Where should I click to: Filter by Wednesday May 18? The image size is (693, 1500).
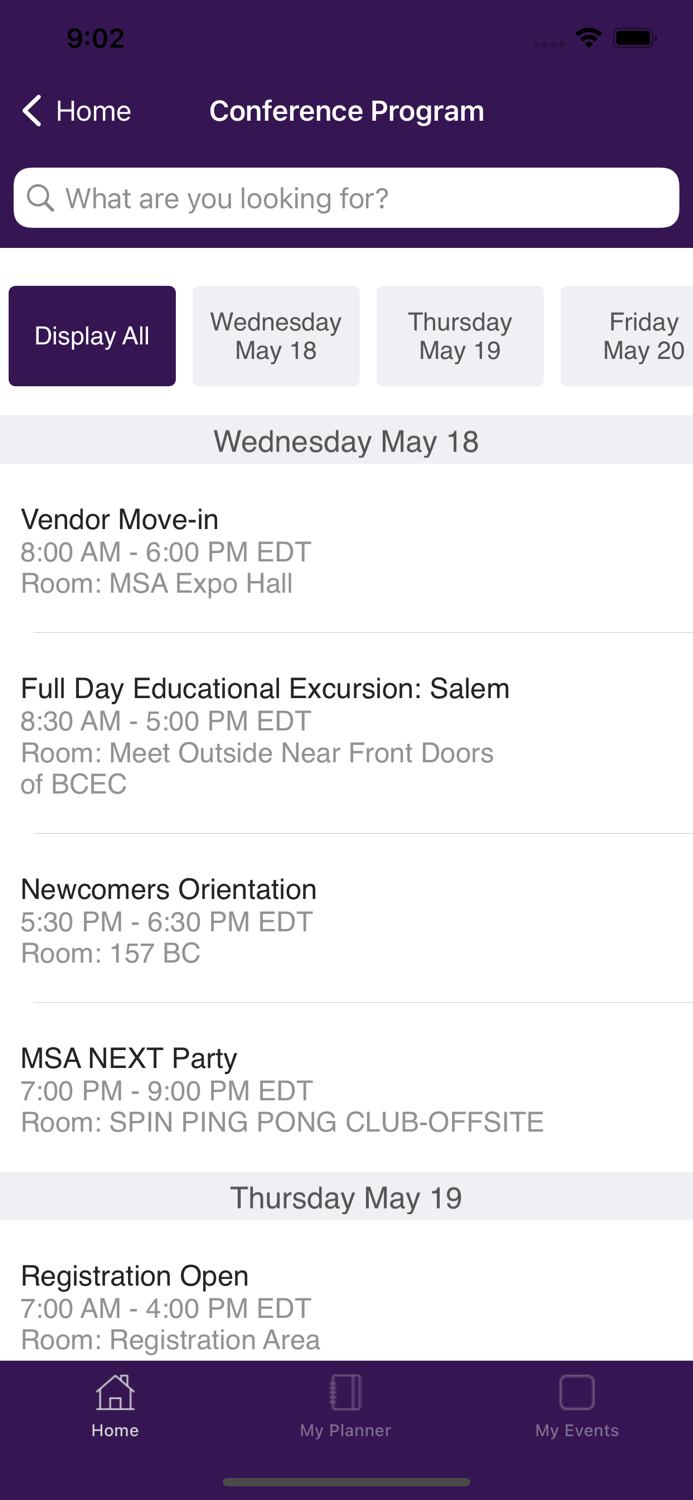tap(276, 336)
